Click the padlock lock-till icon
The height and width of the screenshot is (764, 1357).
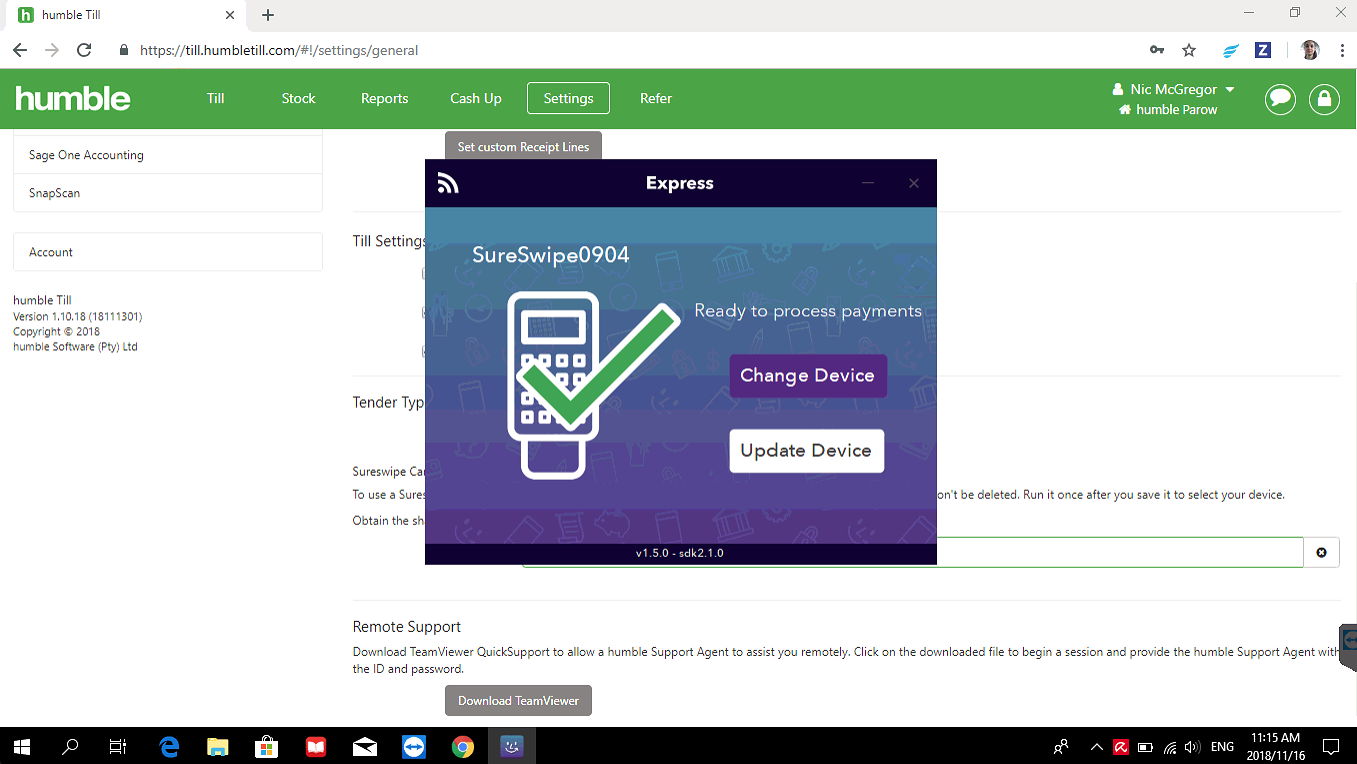tap(1324, 99)
